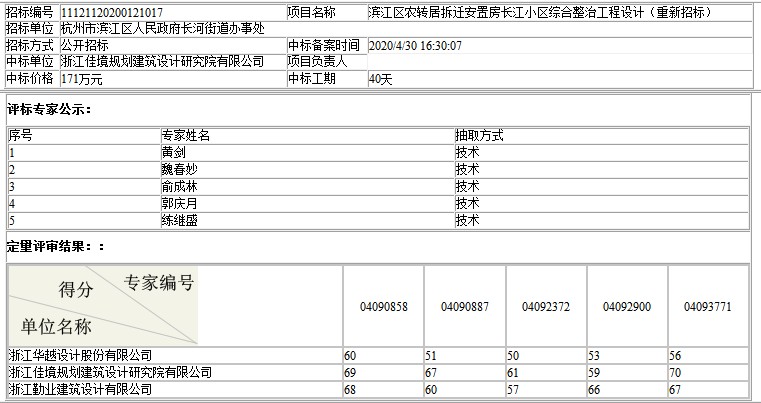Click company 浙江华越设计股份有限公司

(x=80, y=355)
